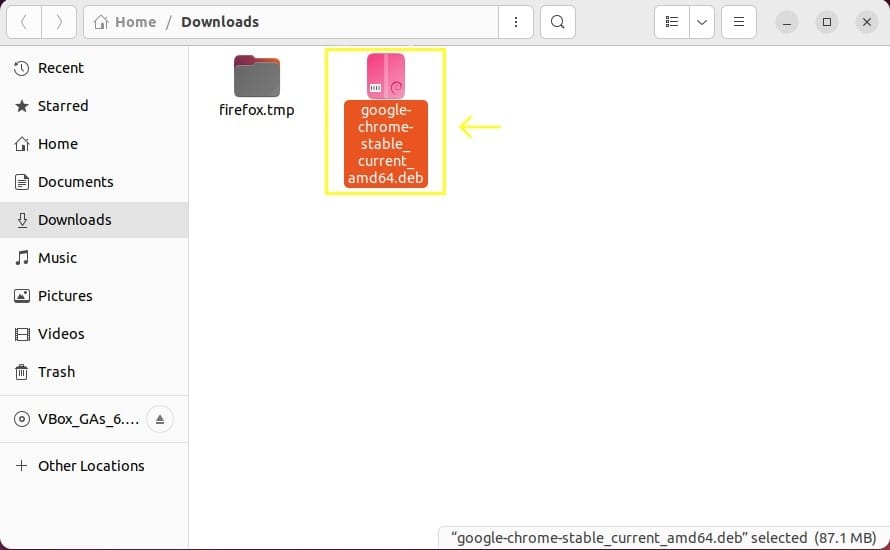Image resolution: width=890 pixels, height=550 pixels.
Task: Open Documents in the sidebar
Action: (94, 182)
